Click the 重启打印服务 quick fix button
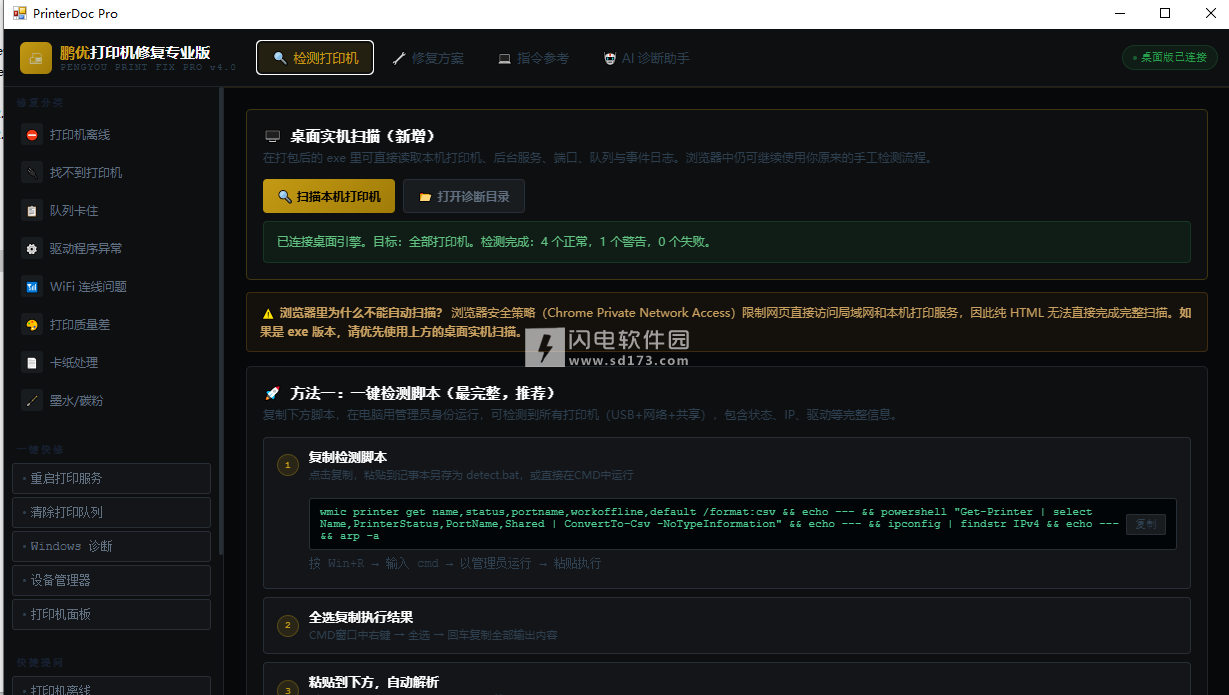1229x695 pixels. [x=112, y=478]
